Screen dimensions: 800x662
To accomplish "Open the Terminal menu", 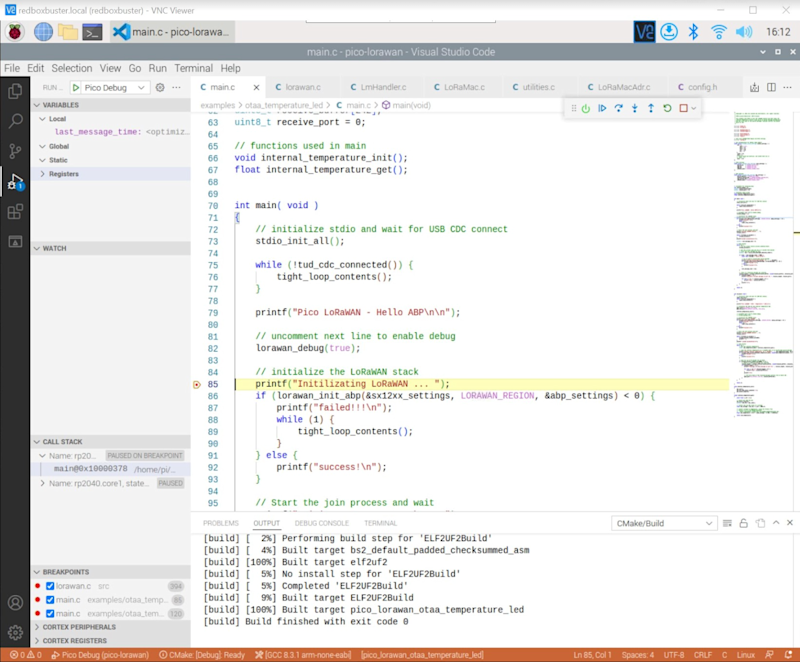I will pyautogui.click(x=193, y=68).
